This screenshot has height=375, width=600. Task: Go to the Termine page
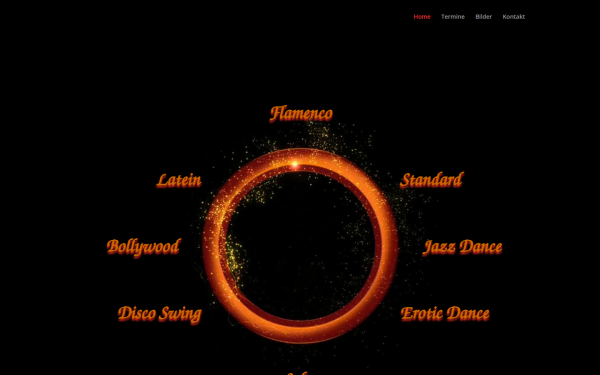point(453,16)
